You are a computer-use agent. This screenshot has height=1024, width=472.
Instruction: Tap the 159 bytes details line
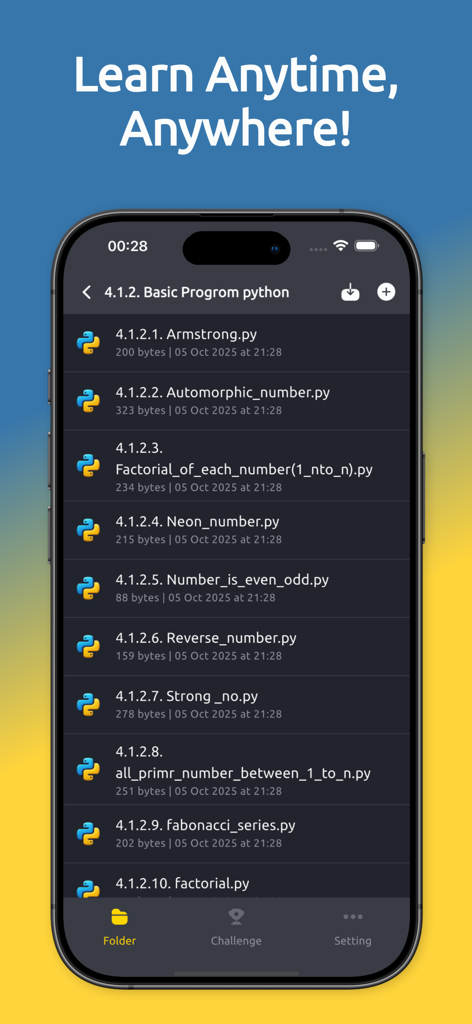[x=198, y=656]
